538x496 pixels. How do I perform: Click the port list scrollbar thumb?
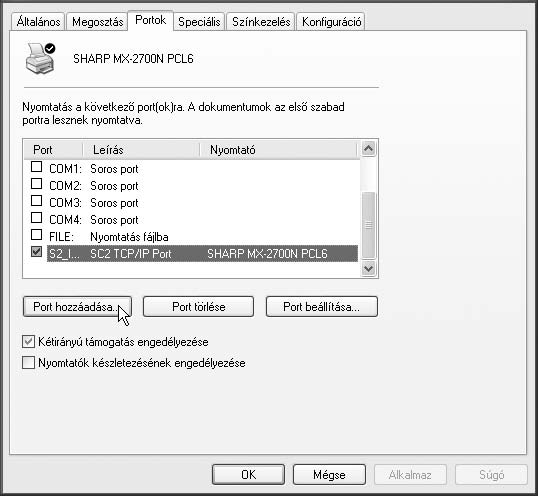[x=369, y=225]
